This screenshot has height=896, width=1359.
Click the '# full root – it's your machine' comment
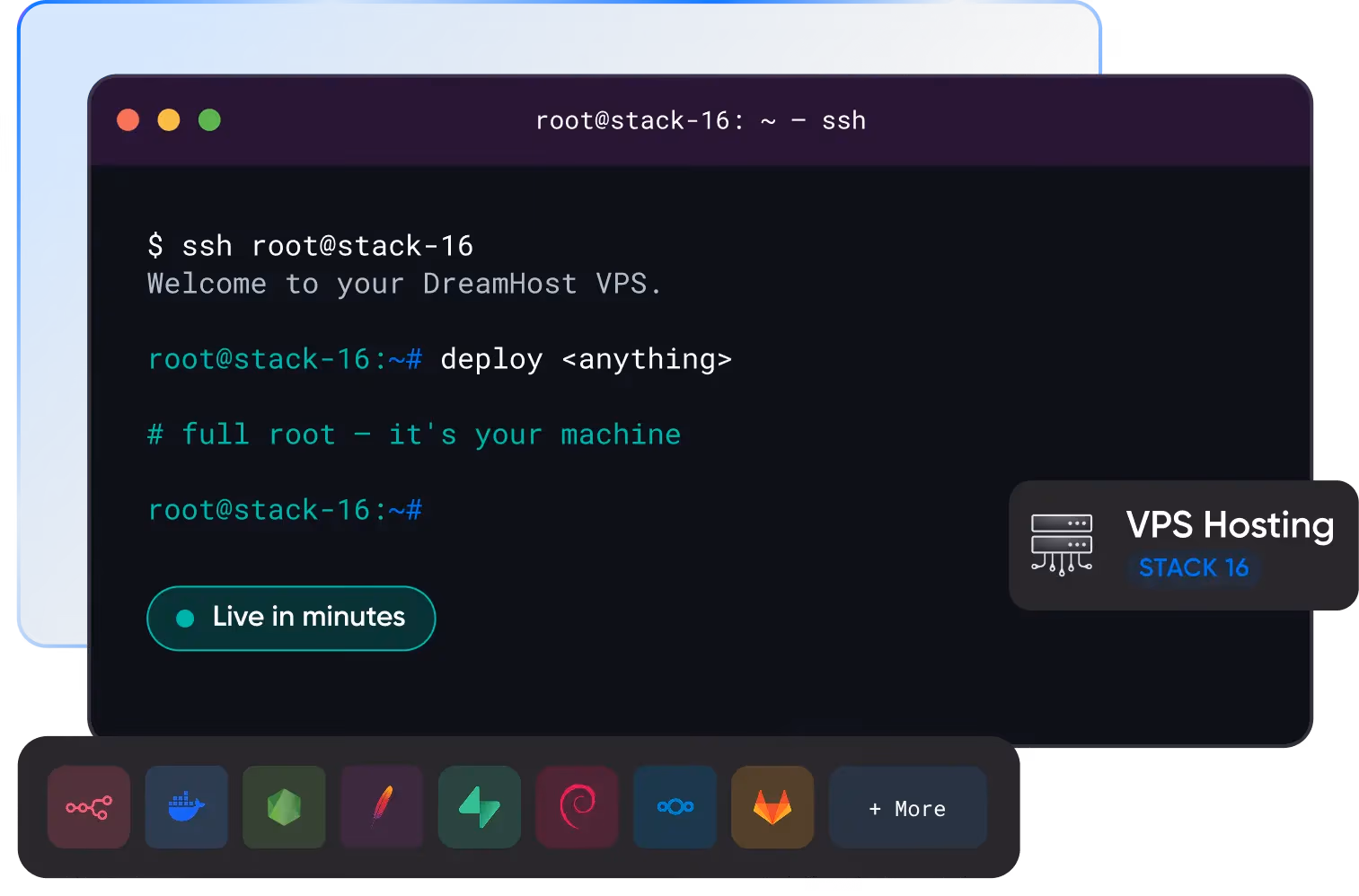coord(414,435)
